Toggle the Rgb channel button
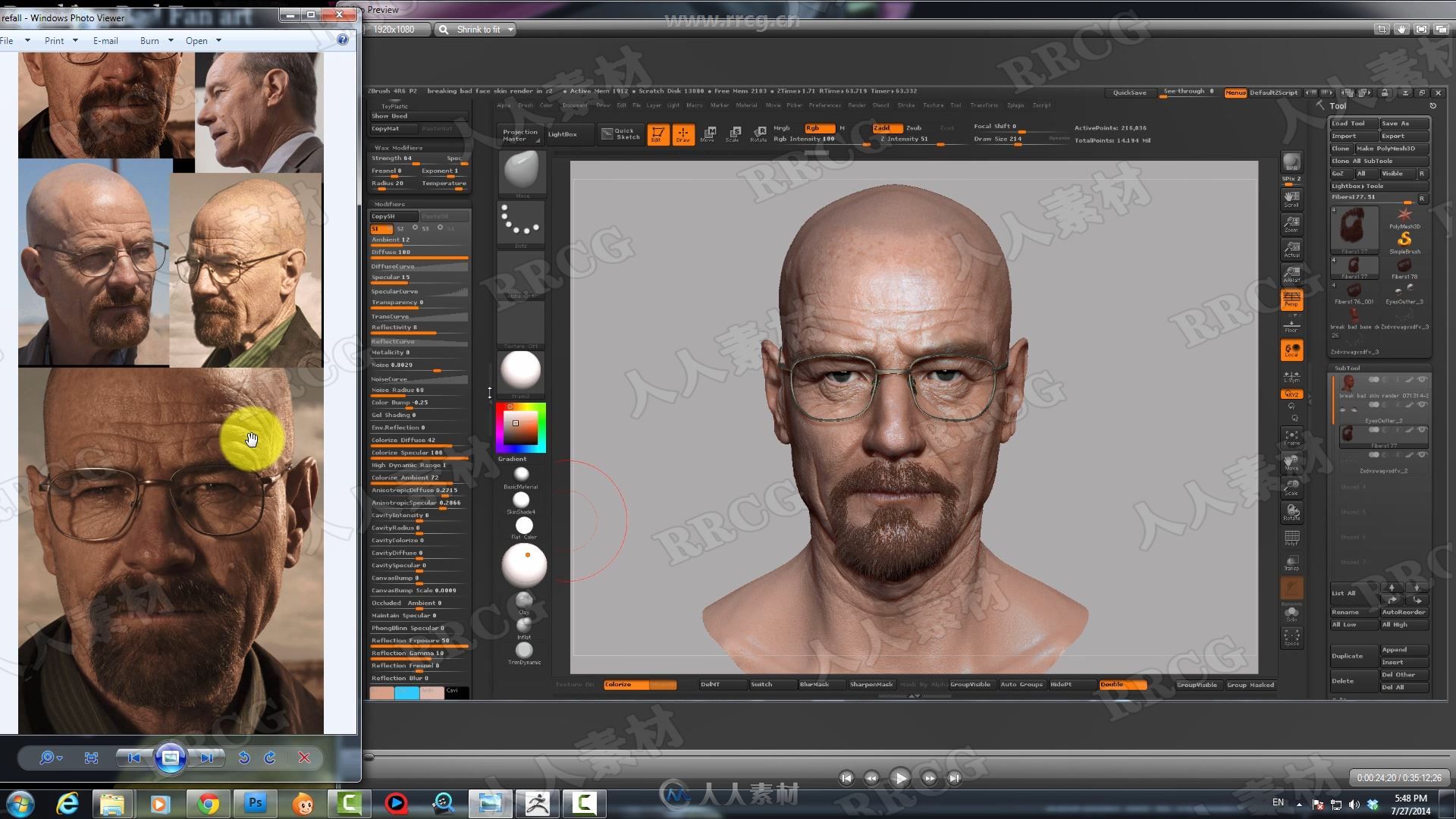 pyautogui.click(x=819, y=128)
